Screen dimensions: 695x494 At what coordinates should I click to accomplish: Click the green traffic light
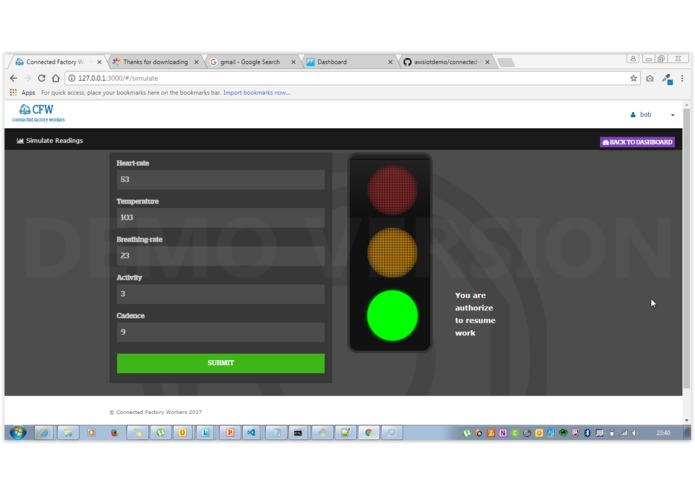click(392, 315)
